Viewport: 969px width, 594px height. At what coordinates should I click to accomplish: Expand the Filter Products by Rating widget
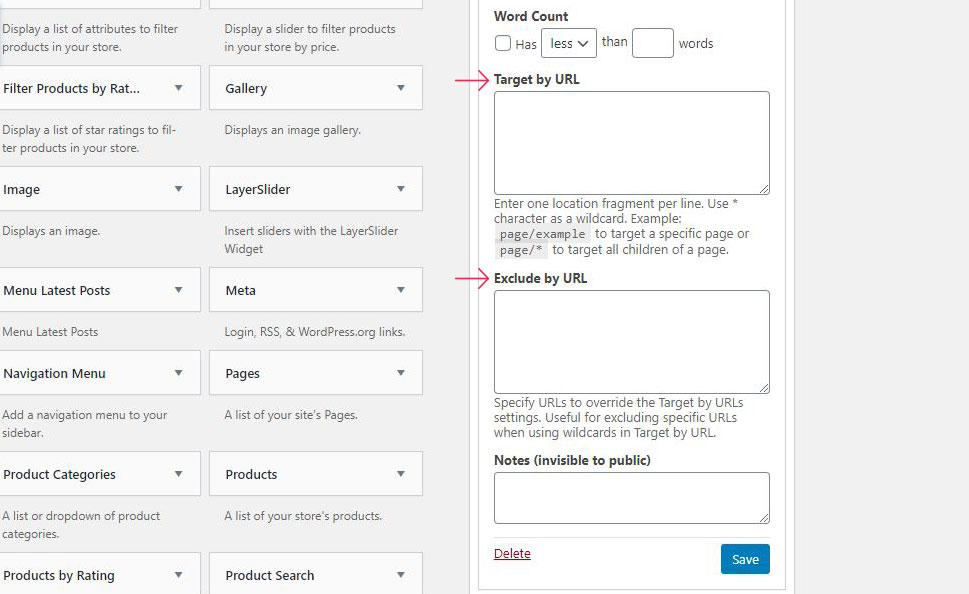coord(179,88)
